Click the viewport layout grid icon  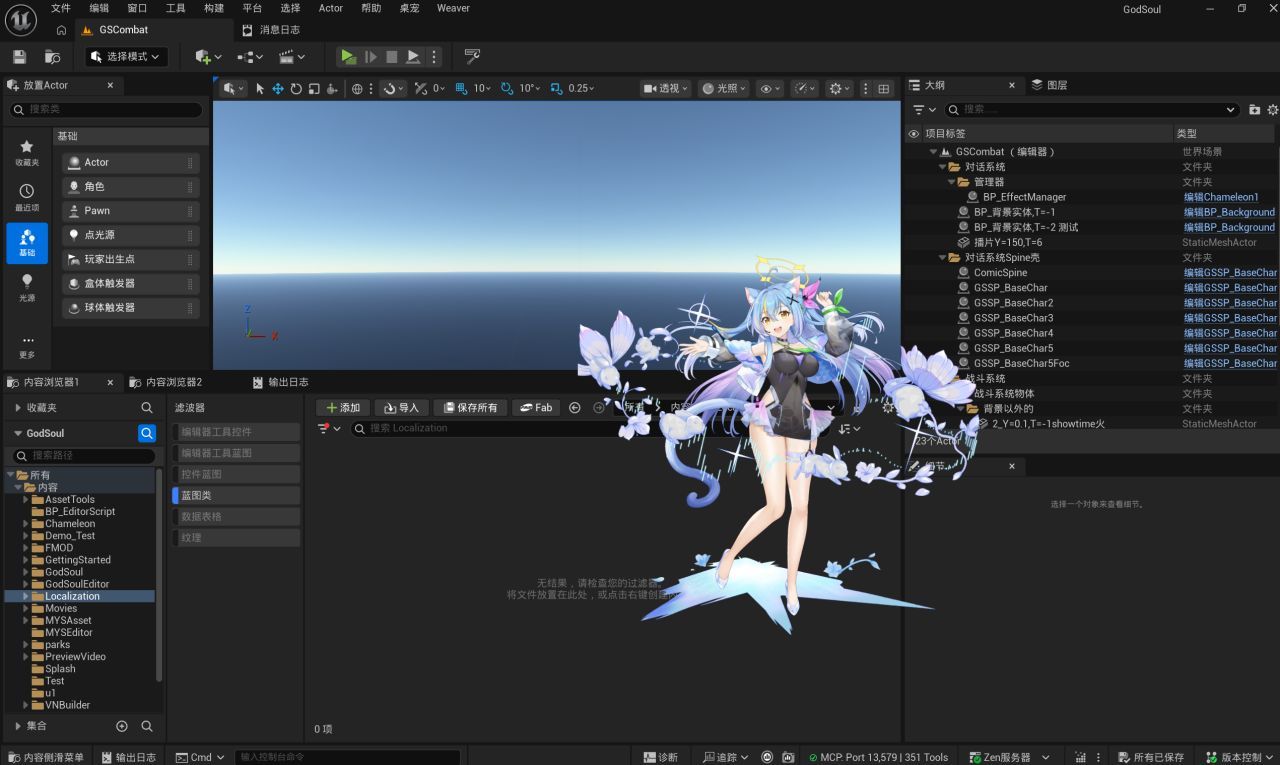pos(884,89)
